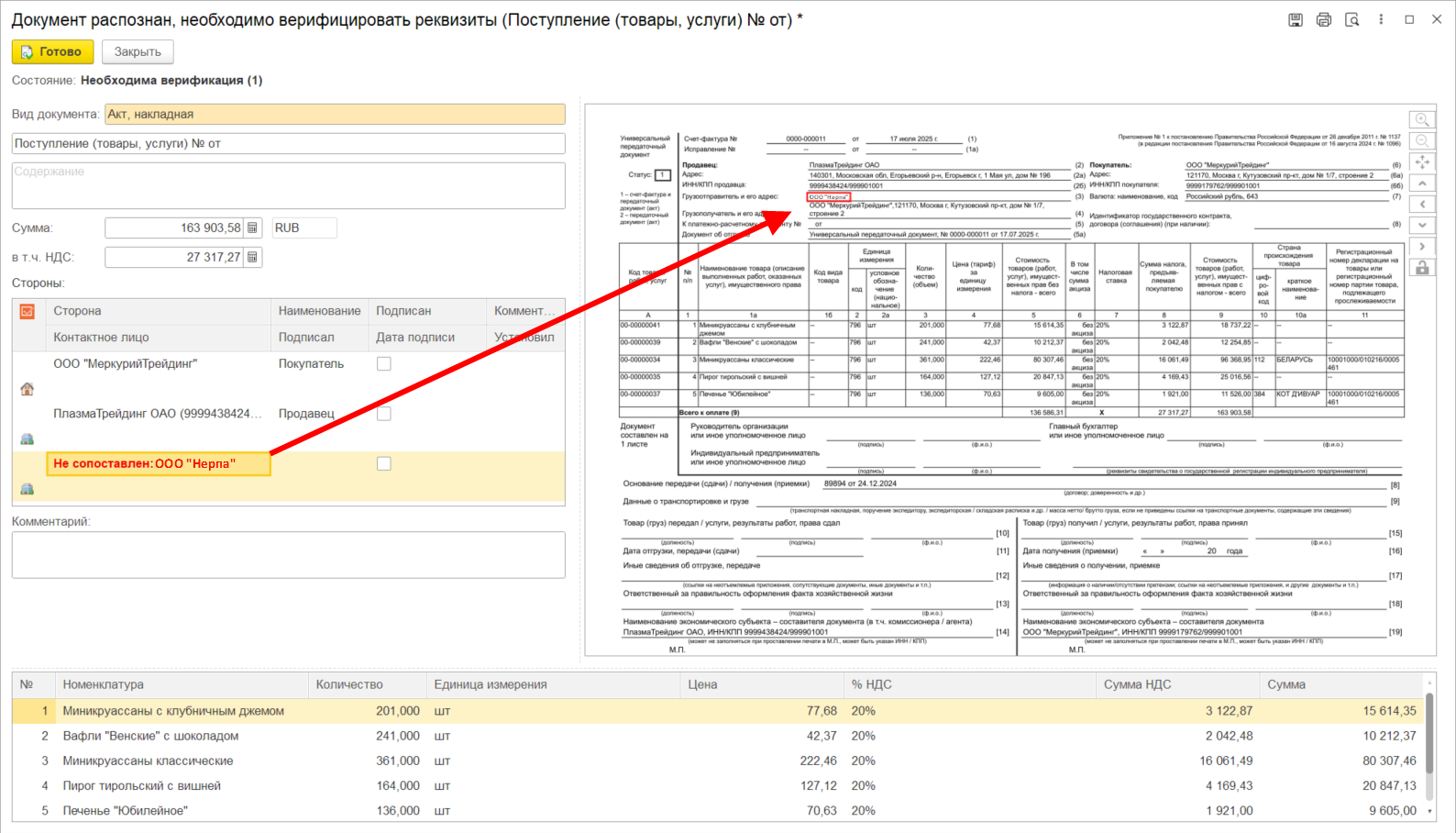
Task: Open calculator for the Сумма field
Action: click(253, 228)
